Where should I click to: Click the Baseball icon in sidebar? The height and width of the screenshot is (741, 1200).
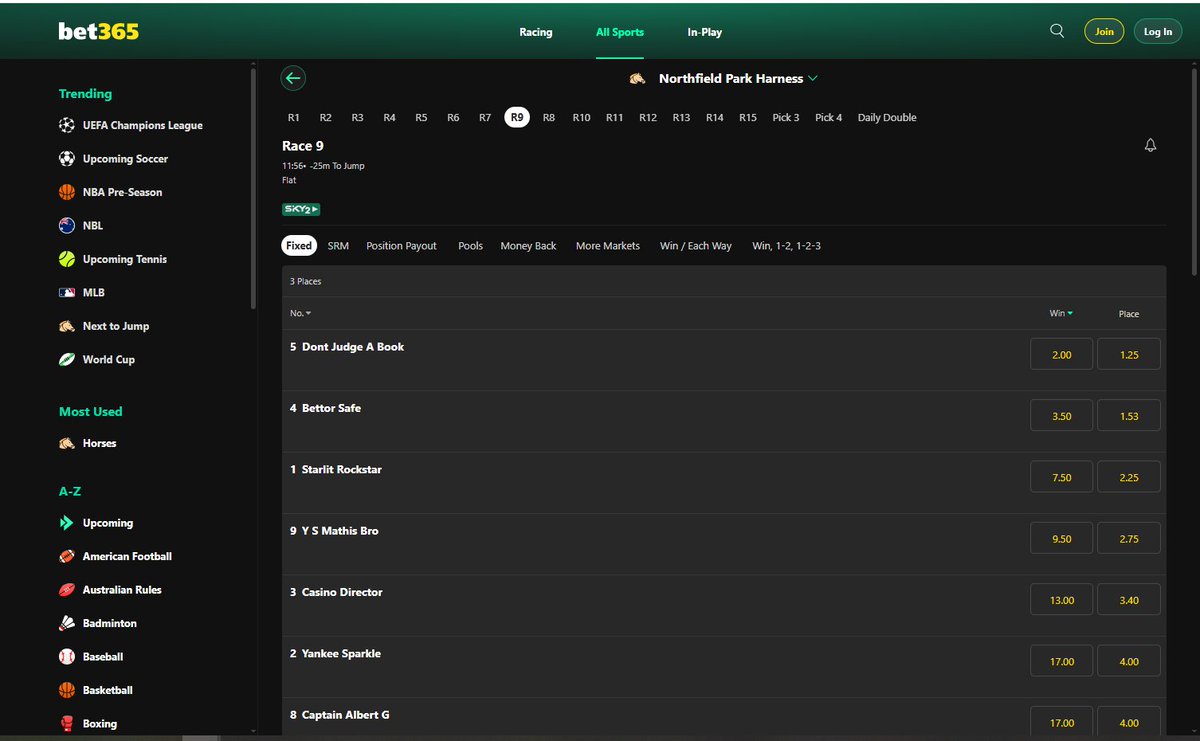point(67,657)
